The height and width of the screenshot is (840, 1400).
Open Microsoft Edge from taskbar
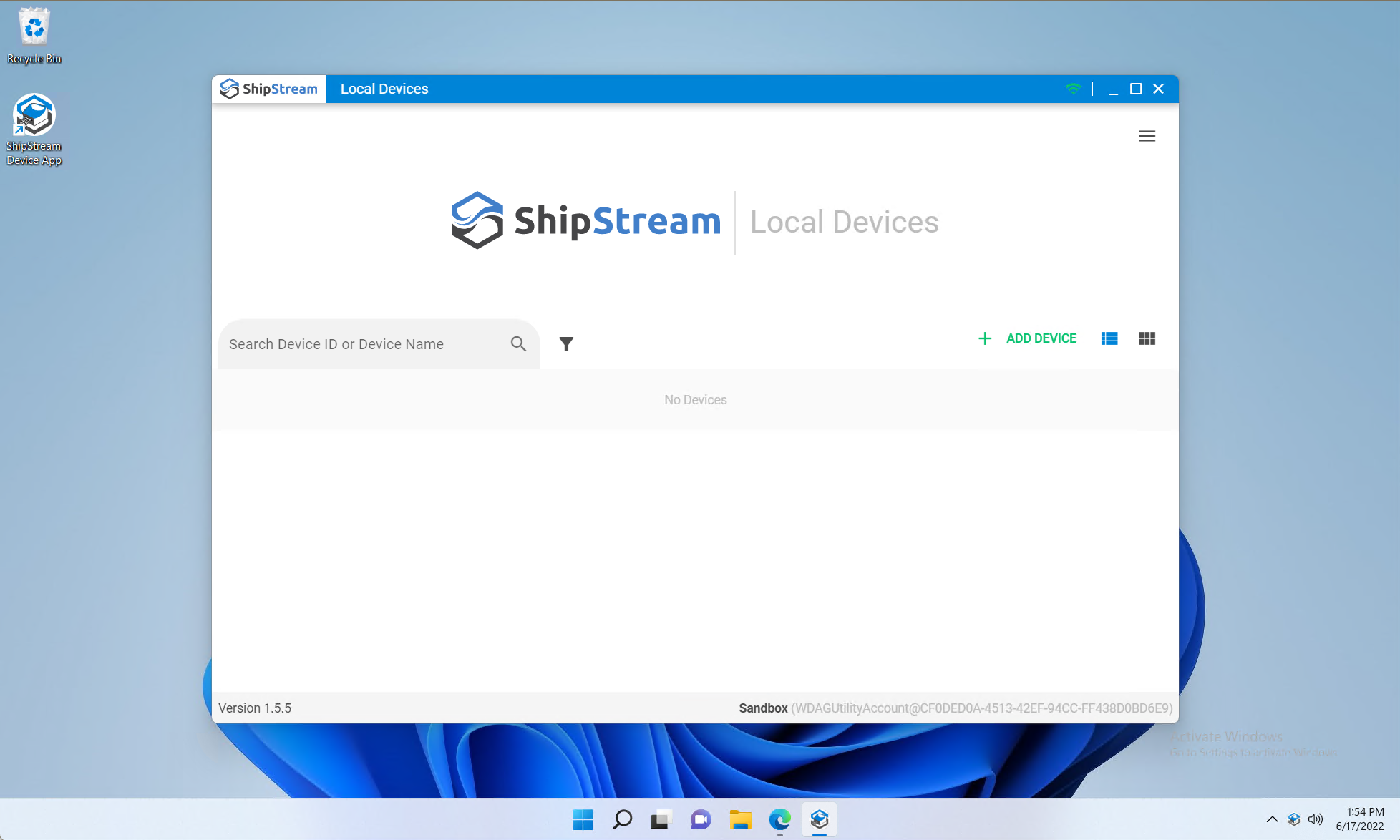(779, 819)
